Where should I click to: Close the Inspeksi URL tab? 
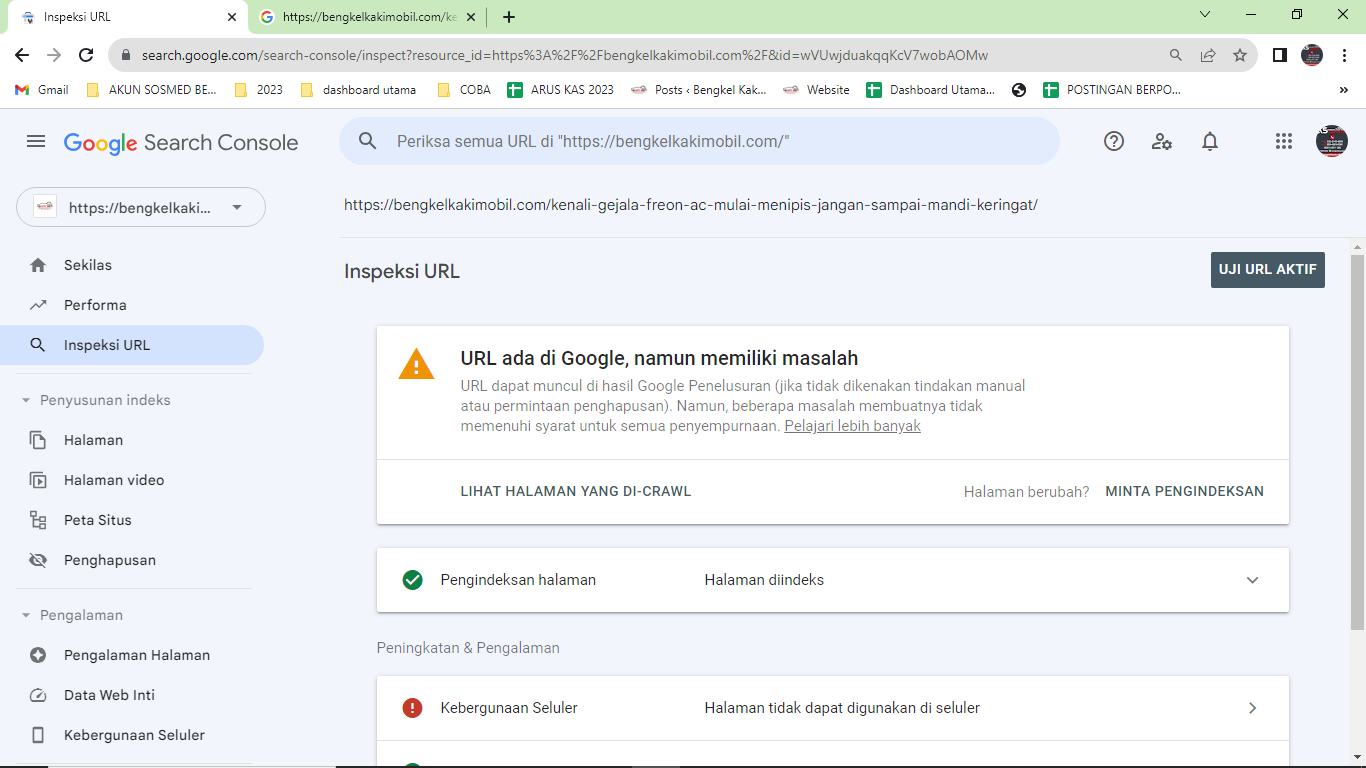point(232,17)
